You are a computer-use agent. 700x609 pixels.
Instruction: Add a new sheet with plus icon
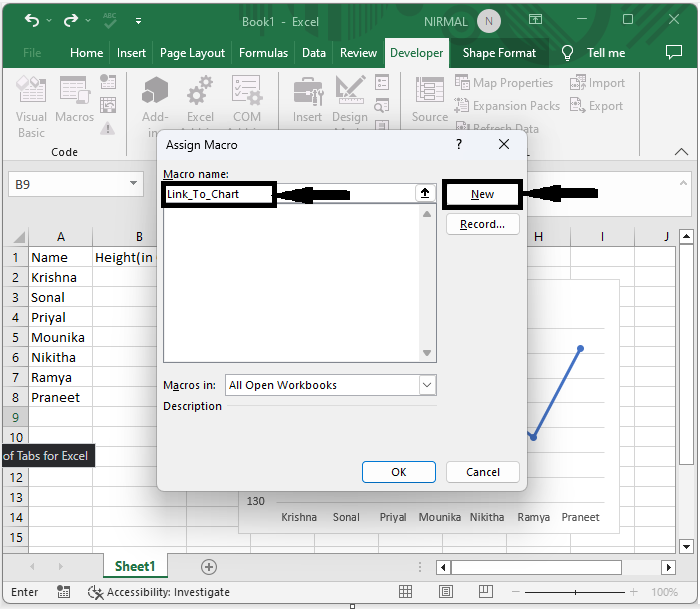pos(209,567)
